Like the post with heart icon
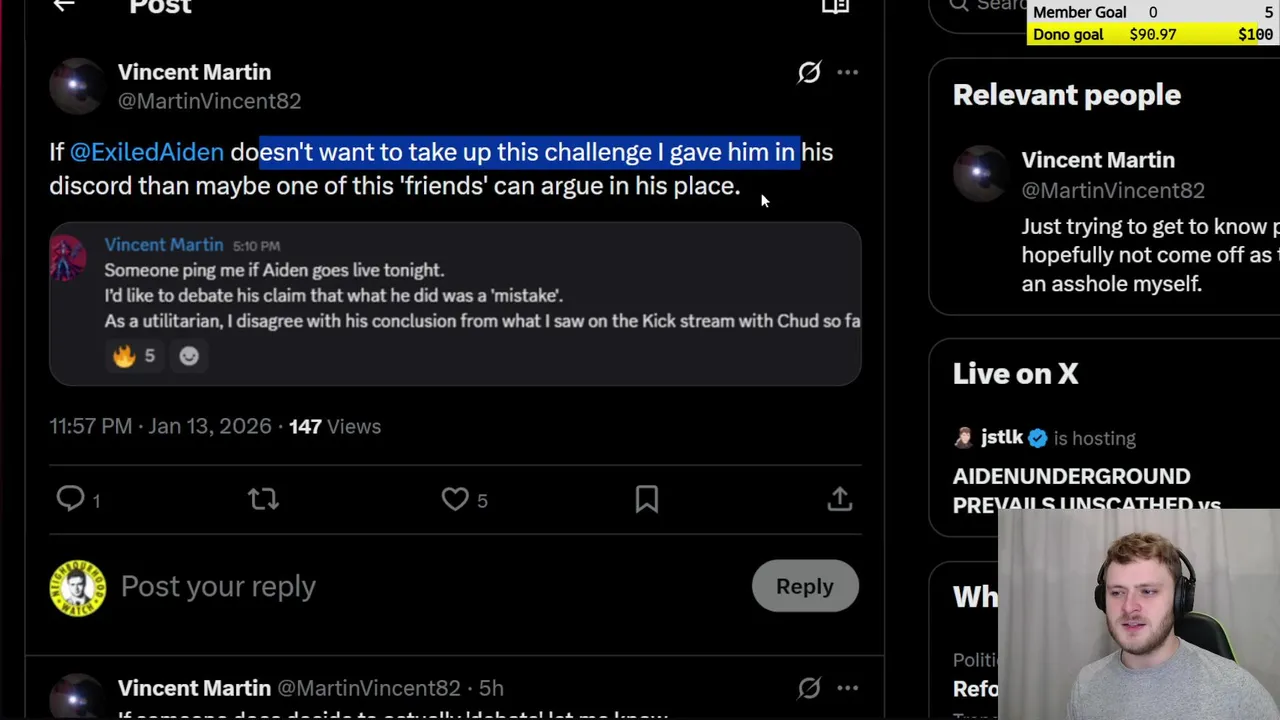 [455, 499]
